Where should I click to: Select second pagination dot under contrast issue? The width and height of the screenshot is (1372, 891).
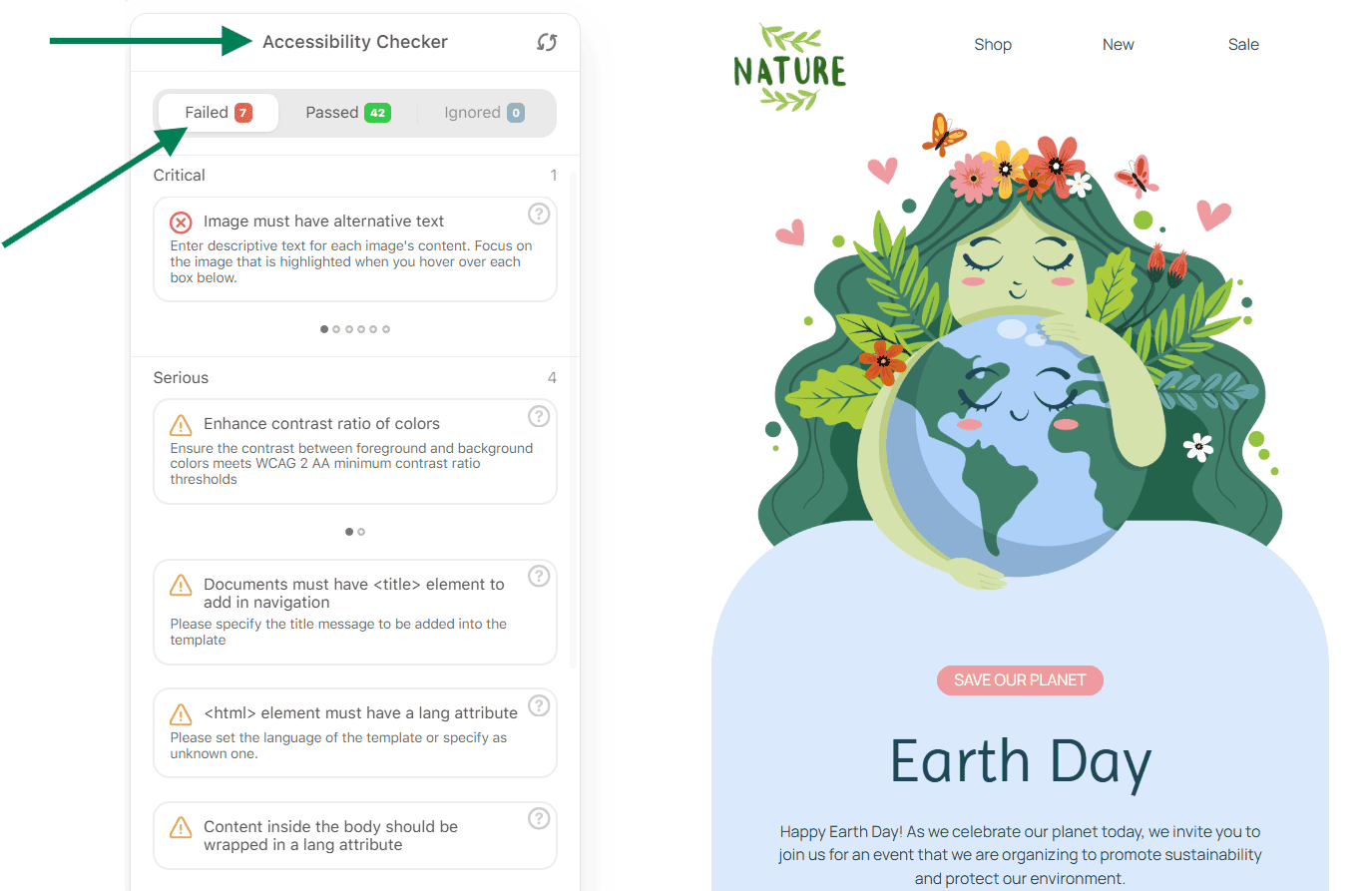click(361, 532)
